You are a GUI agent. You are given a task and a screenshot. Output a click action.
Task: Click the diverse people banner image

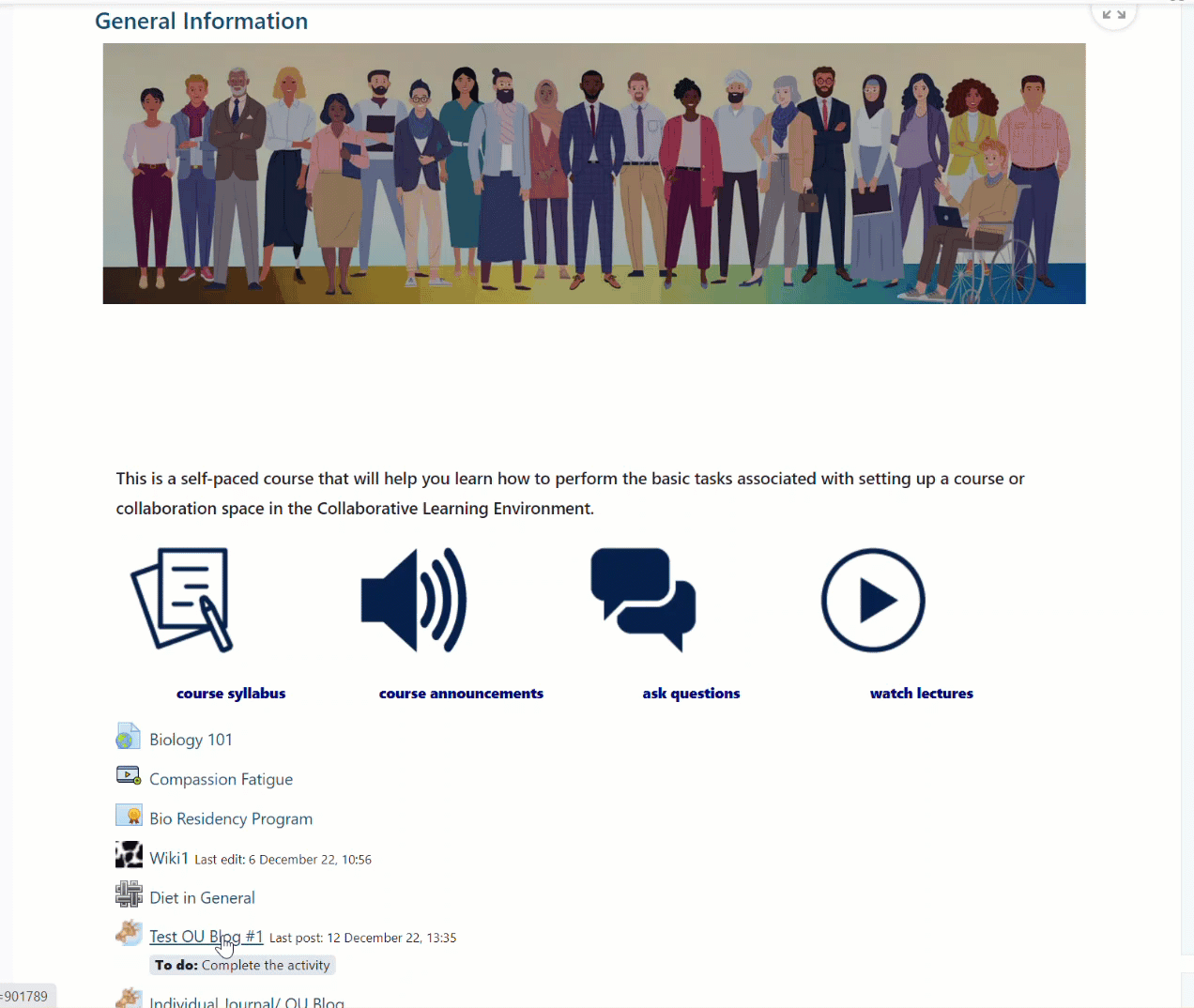pos(594,174)
